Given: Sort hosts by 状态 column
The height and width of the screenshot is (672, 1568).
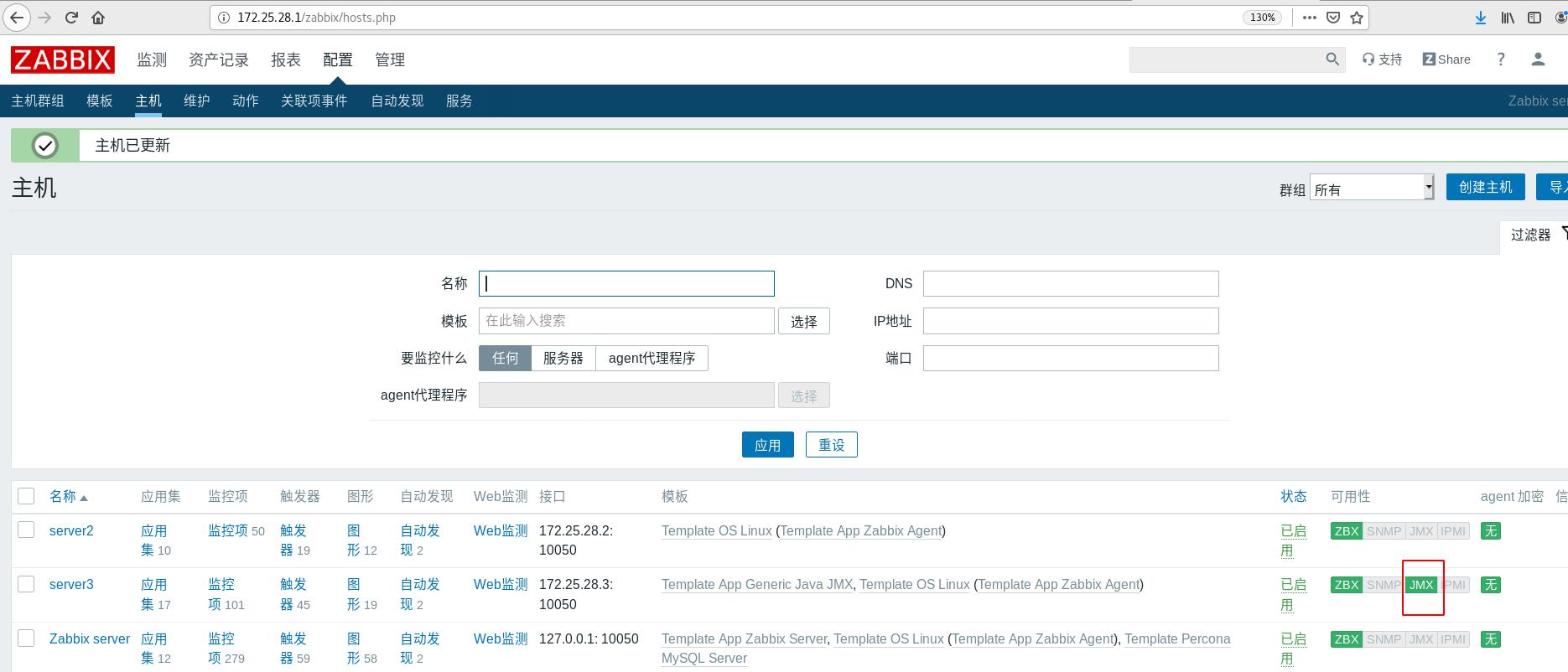Looking at the screenshot, I should coord(1293,497).
